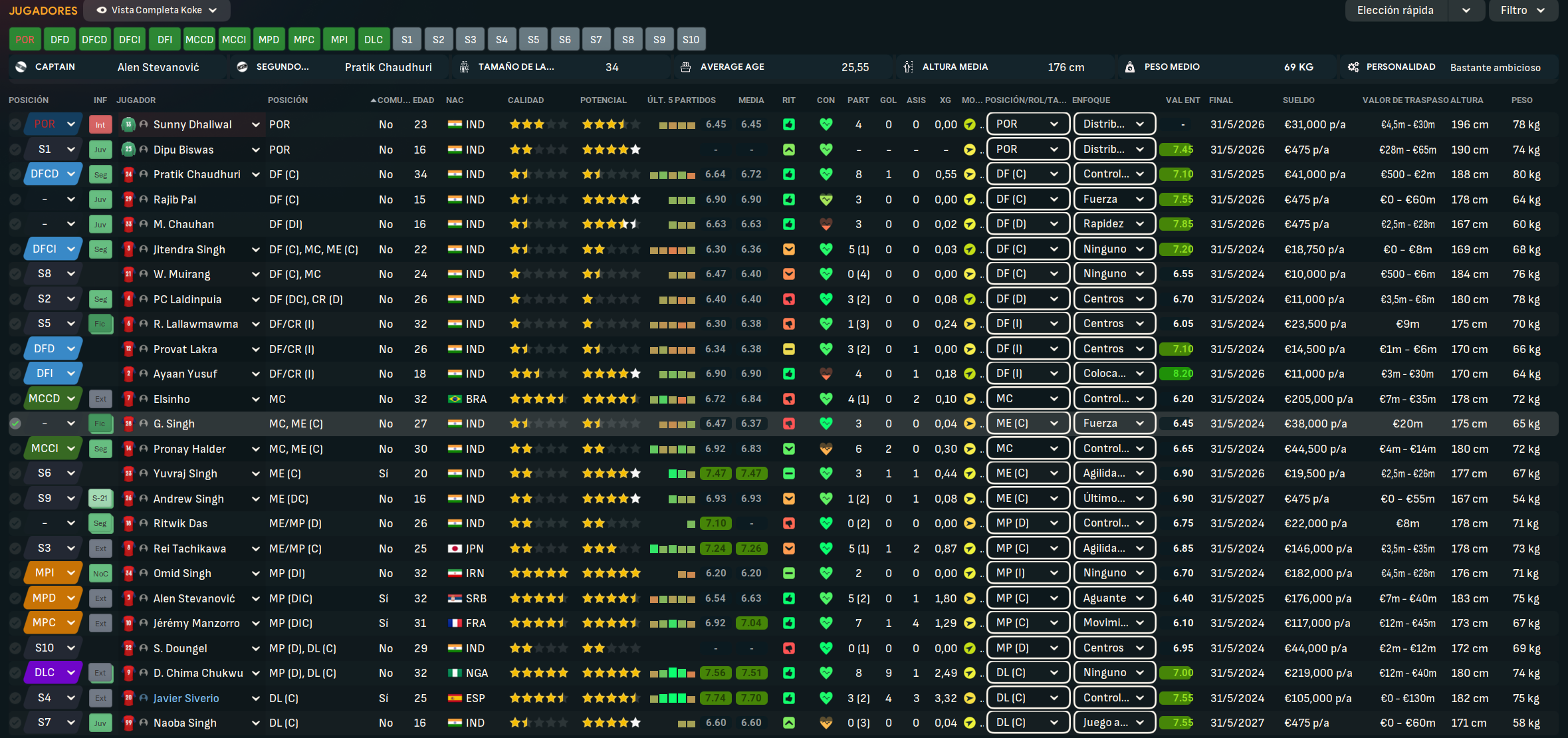The height and width of the screenshot is (738, 1568).
Task: Select the MCCI position tab
Action: (234, 39)
